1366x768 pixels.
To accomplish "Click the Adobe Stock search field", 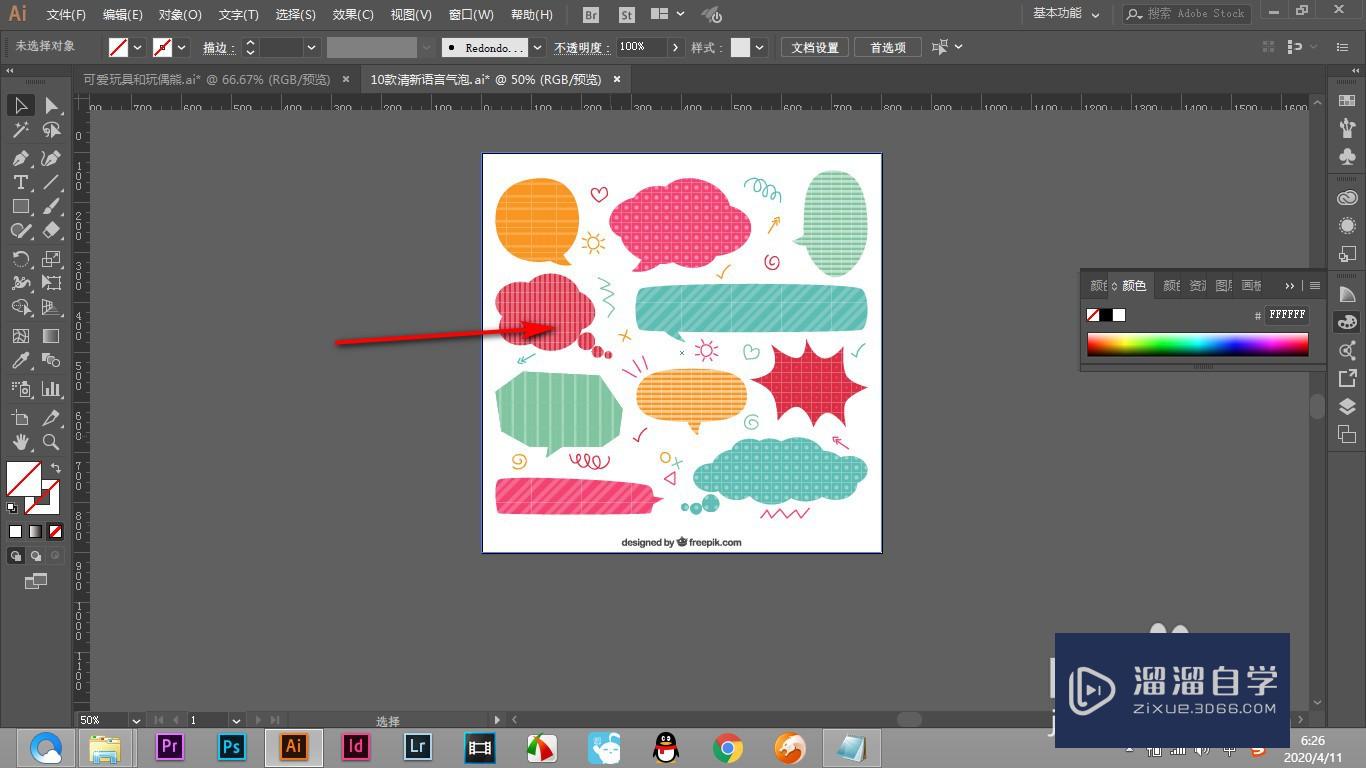I will (x=1188, y=14).
